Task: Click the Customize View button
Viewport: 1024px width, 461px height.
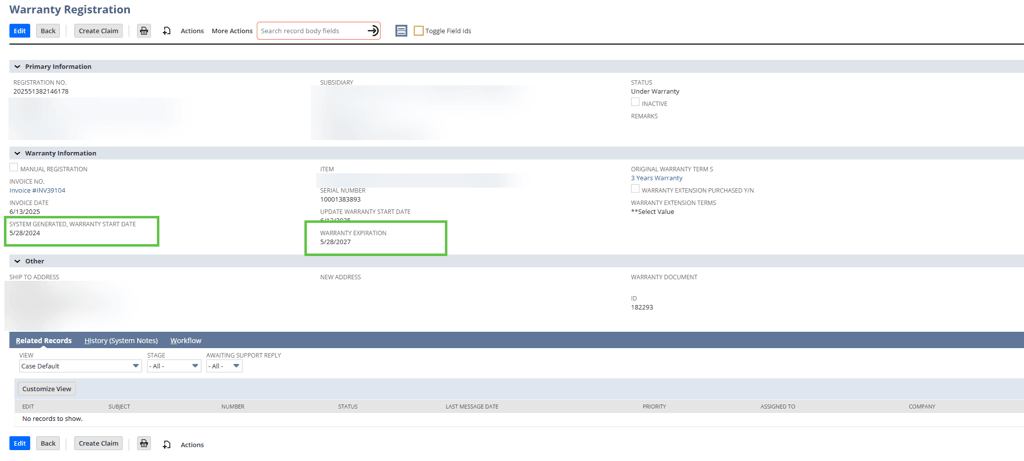Action: (x=47, y=389)
